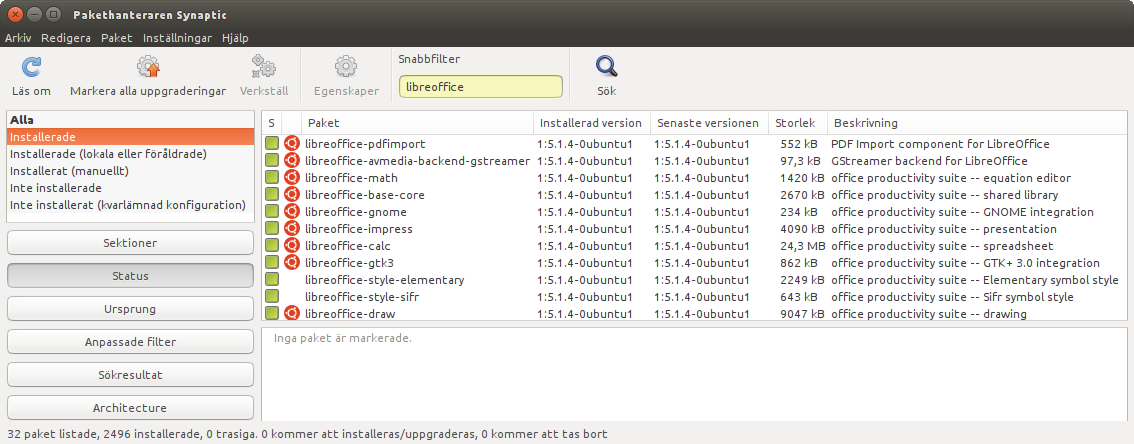Viewport: 1134px width, 444px height.
Task: Click the Architecture button
Action: [x=130, y=408]
